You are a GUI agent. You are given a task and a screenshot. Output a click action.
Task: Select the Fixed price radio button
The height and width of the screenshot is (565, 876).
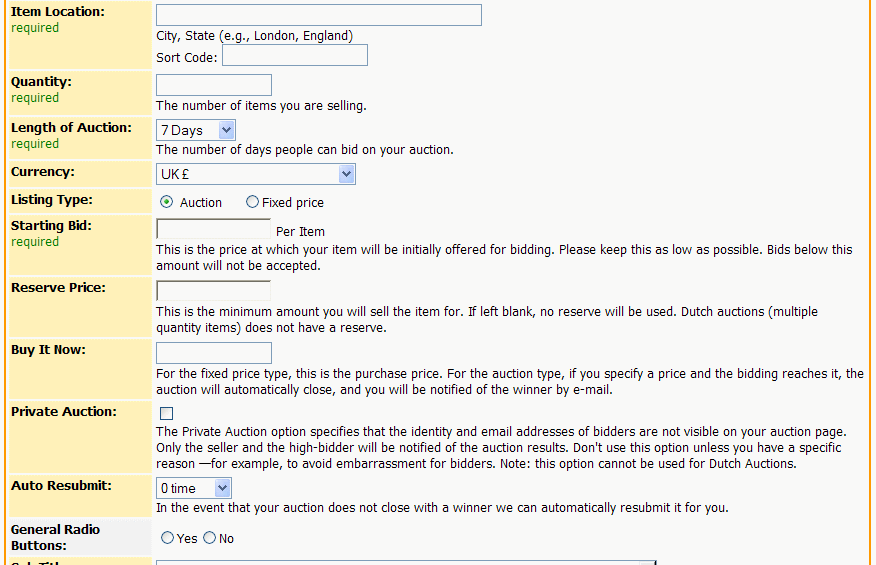[x=253, y=202]
